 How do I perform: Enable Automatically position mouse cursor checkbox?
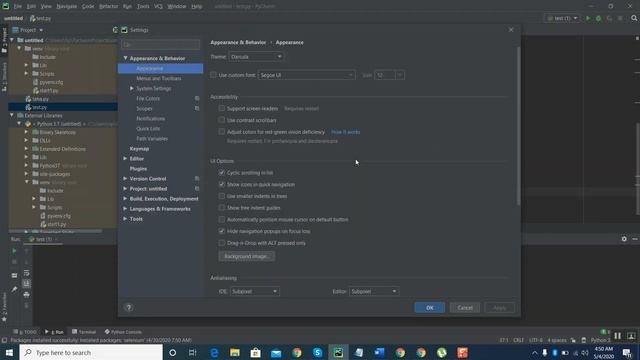(222, 220)
